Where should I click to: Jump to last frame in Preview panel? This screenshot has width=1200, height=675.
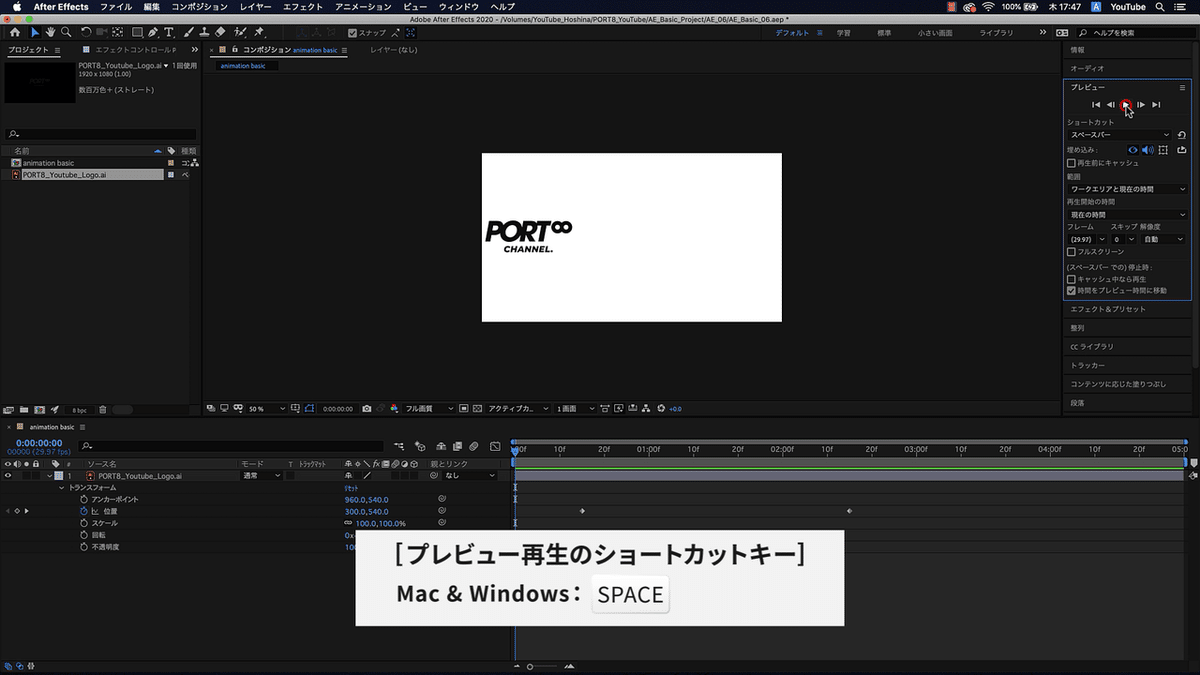(1156, 104)
